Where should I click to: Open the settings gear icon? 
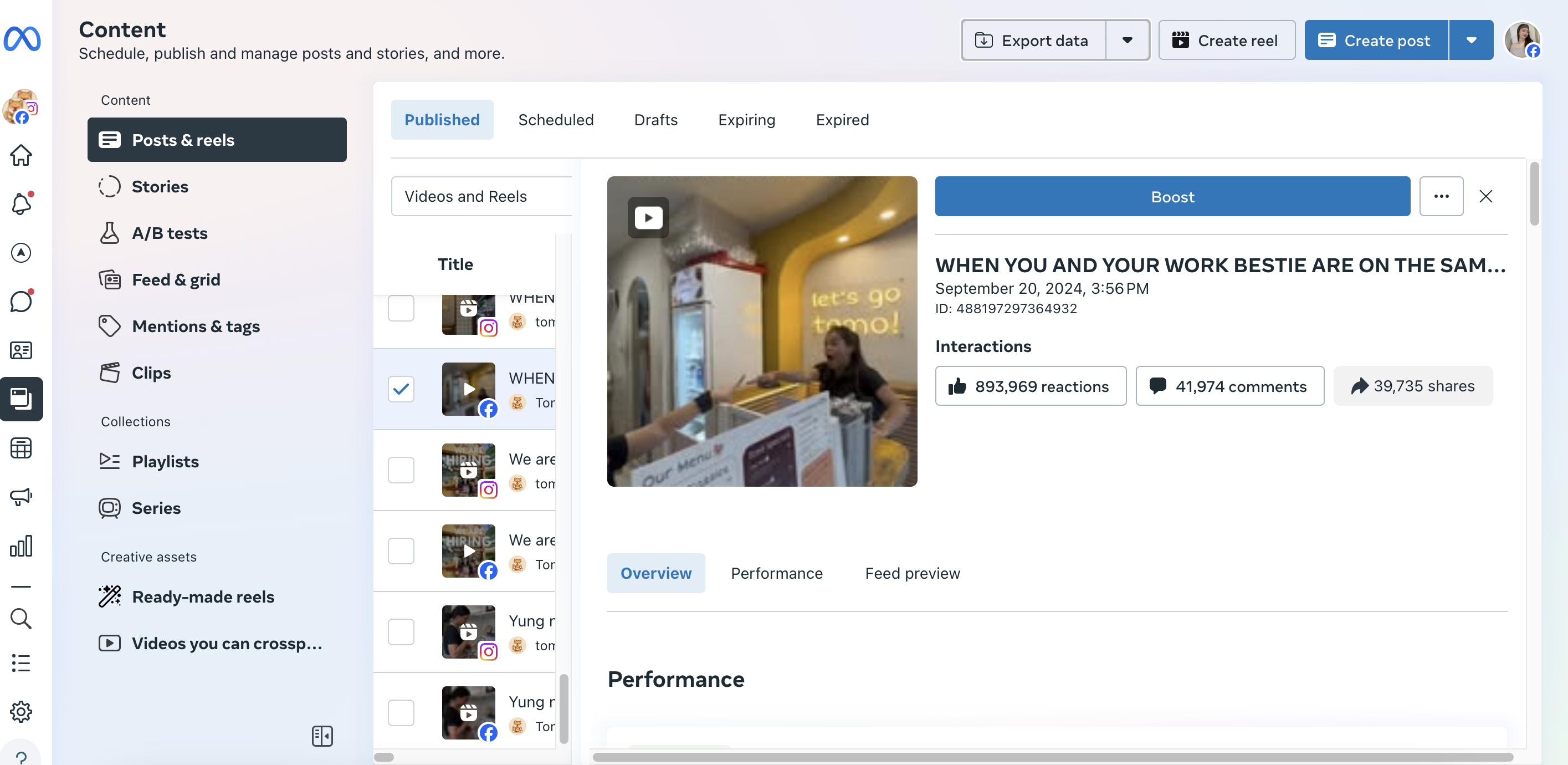point(21,711)
